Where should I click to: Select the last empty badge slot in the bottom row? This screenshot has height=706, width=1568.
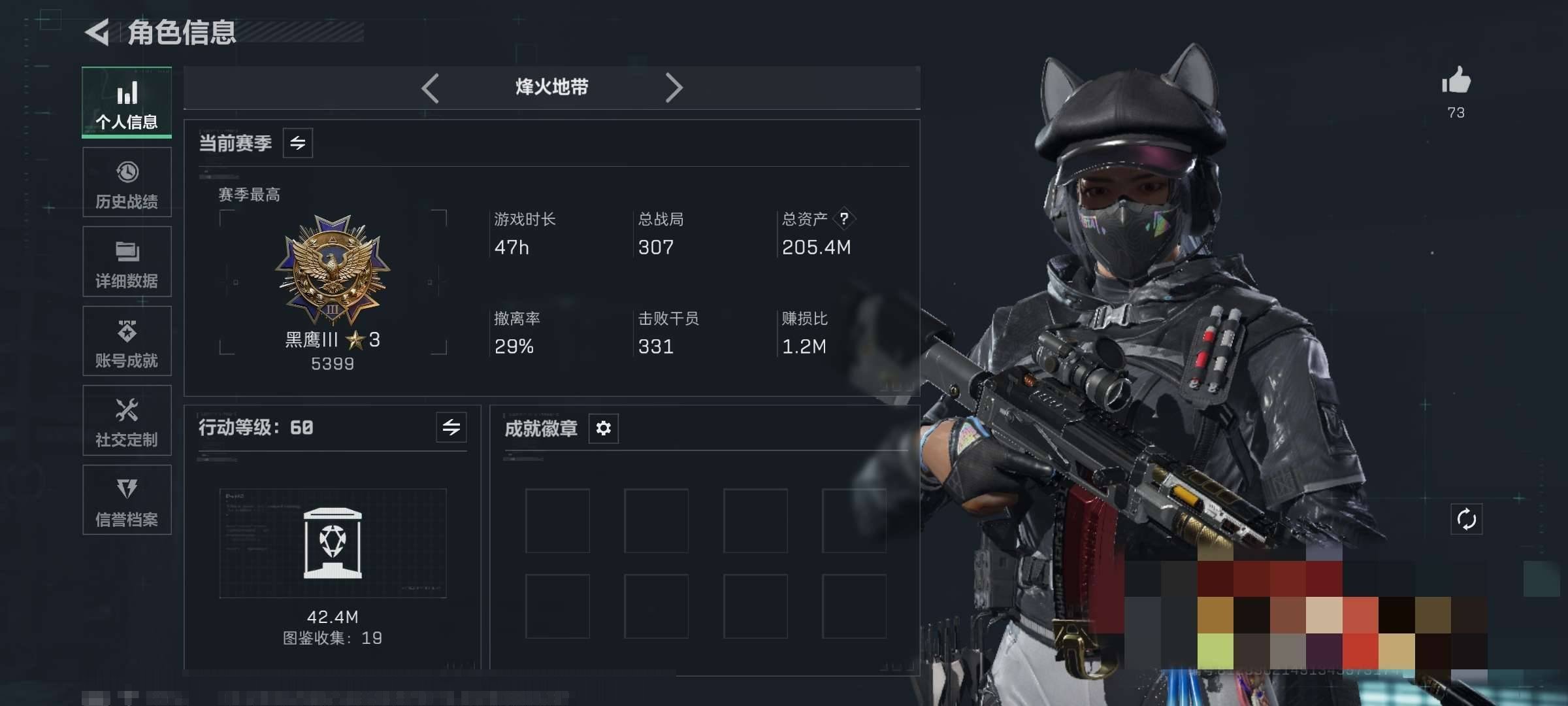(x=855, y=606)
